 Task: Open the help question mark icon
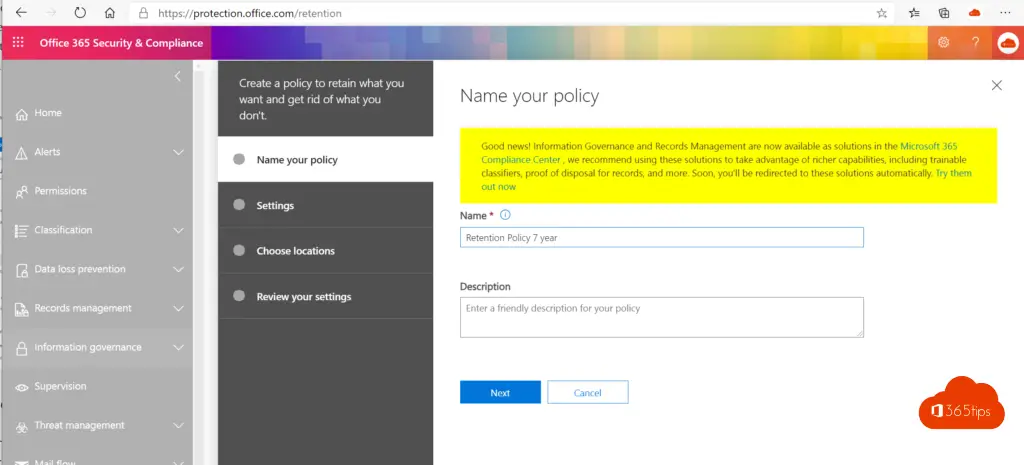coord(975,43)
